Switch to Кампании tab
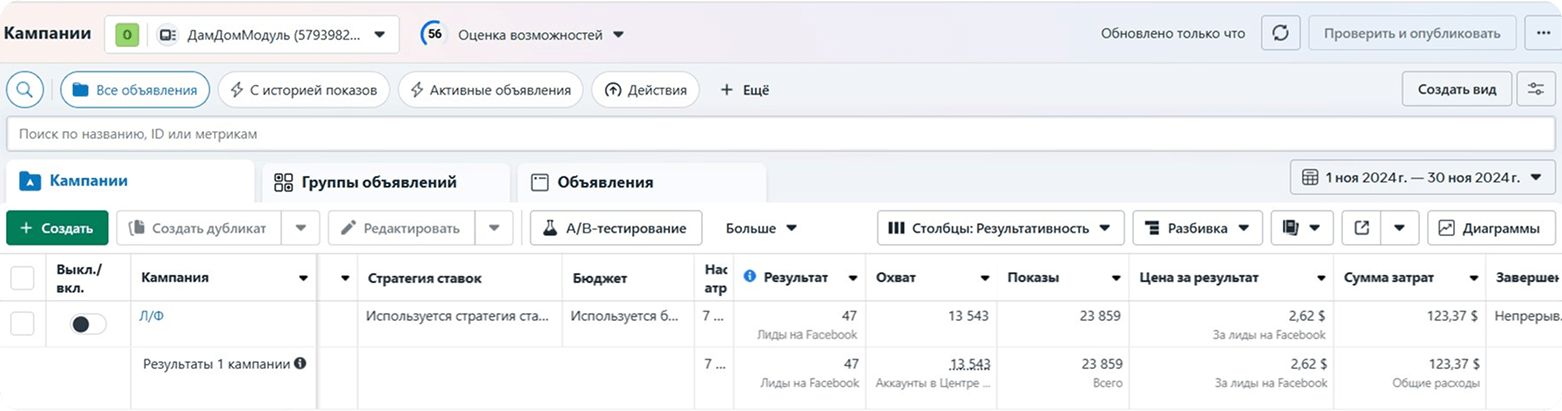1562x411 pixels. [128, 181]
